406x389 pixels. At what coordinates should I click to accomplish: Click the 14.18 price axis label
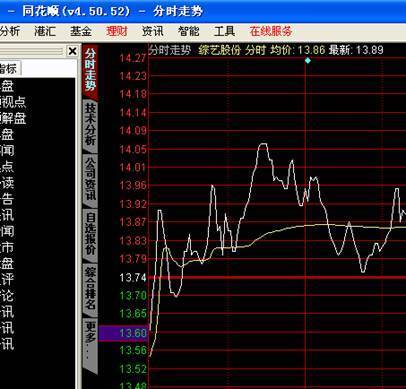click(133, 94)
